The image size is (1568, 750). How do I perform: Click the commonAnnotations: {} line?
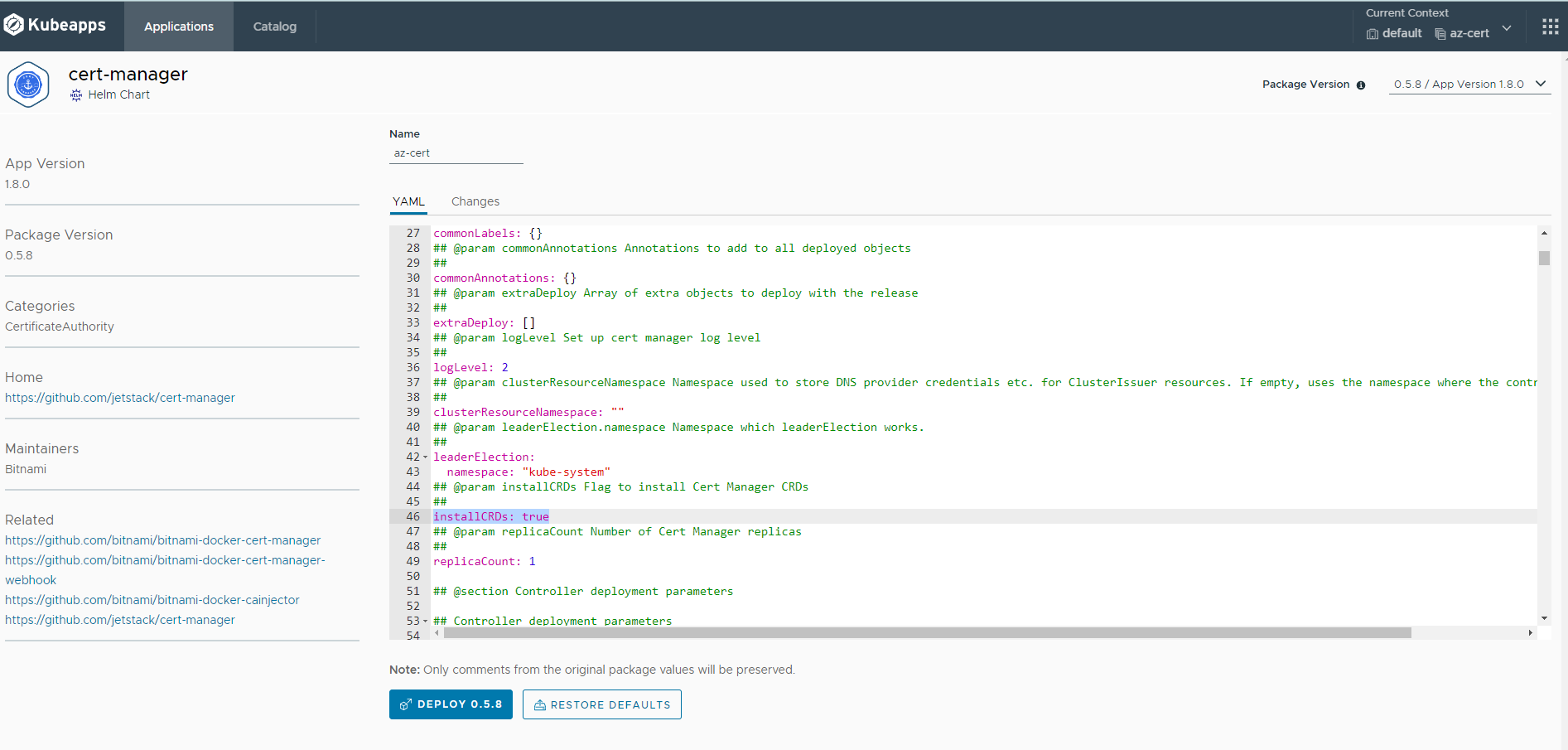click(504, 278)
